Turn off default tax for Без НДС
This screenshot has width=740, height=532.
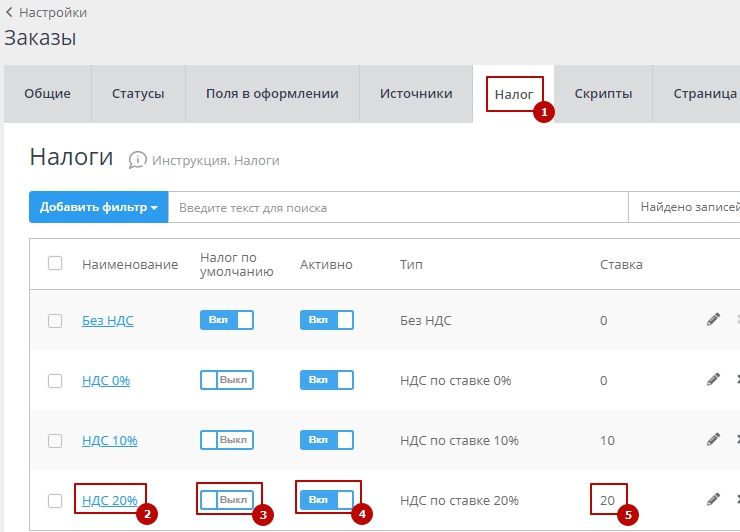coord(227,320)
